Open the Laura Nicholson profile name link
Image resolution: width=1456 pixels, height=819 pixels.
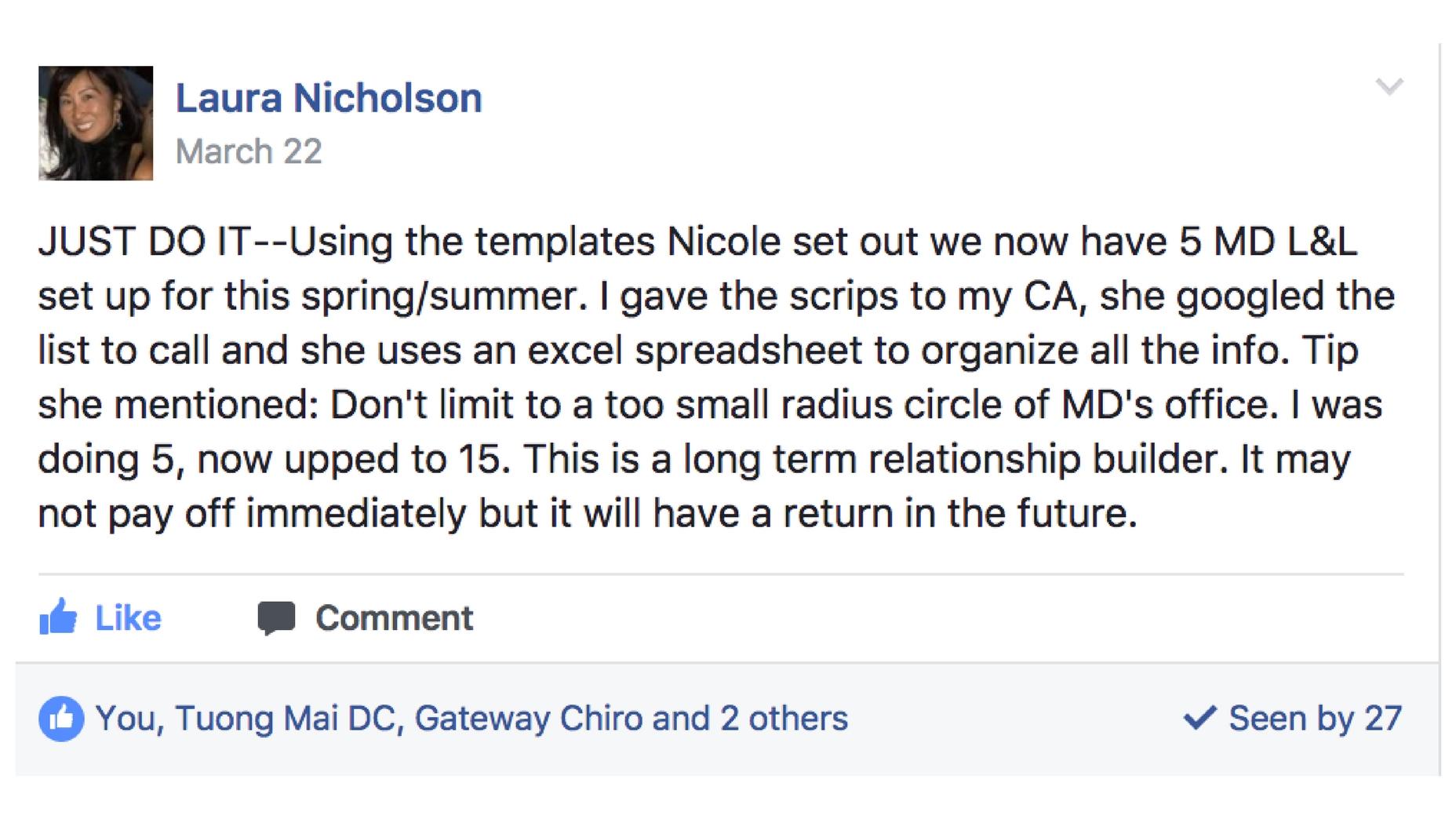coord(328,98)
